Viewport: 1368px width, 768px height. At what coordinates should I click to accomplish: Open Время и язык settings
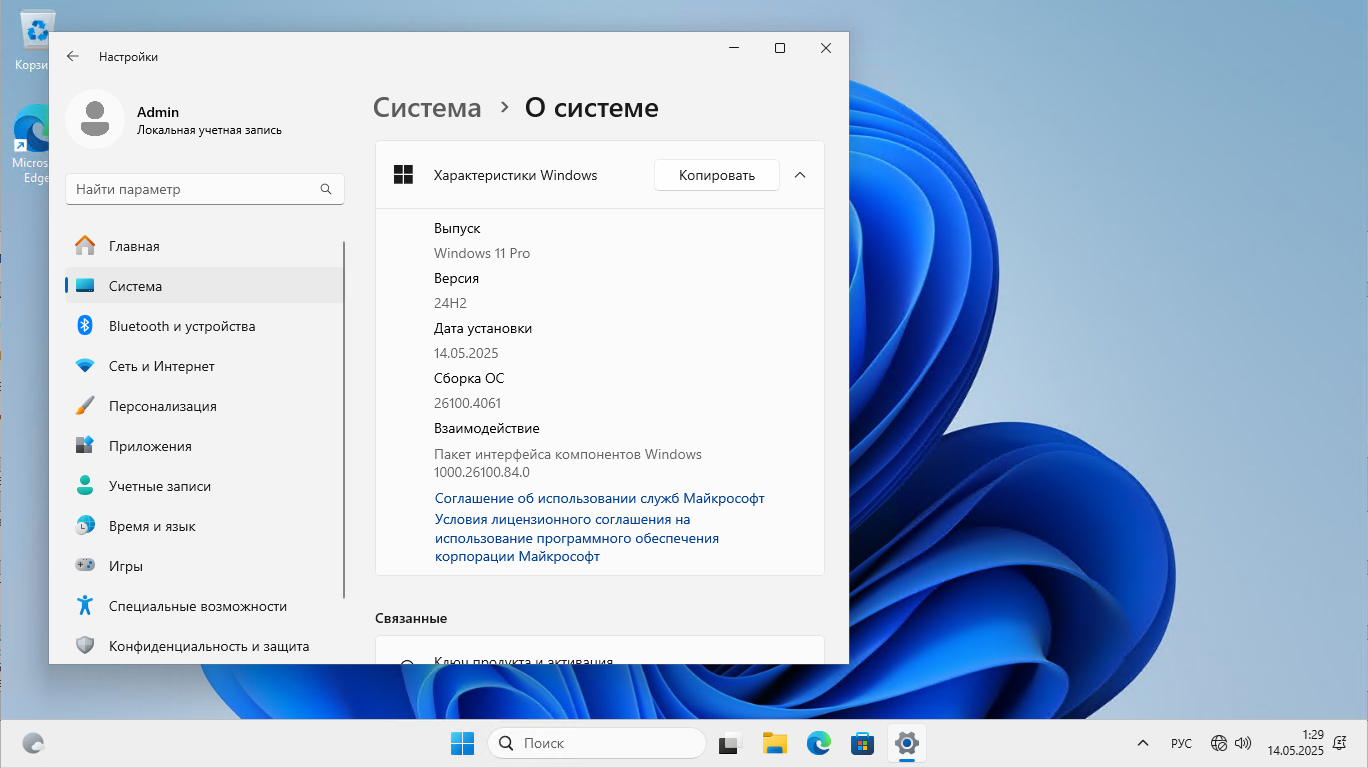(x=152, y=526)
